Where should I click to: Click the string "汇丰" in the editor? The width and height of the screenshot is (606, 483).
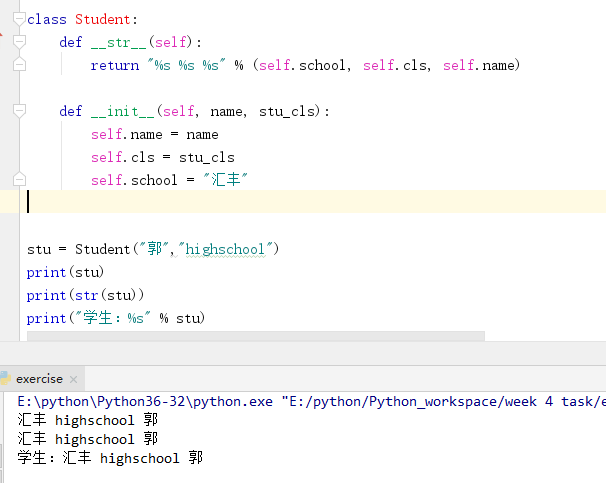click(x=225, y=180)
